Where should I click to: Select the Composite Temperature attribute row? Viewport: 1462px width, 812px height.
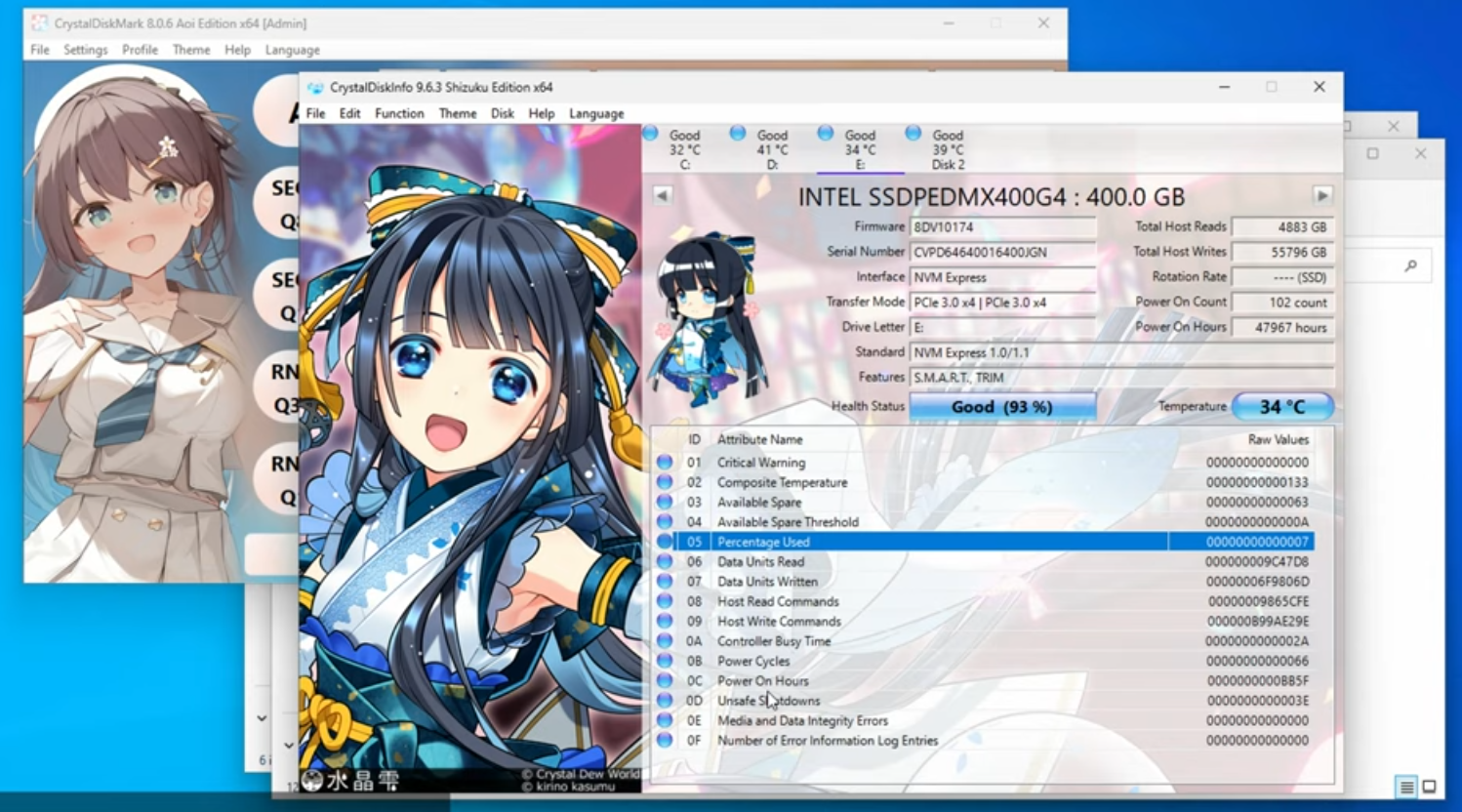983,482
